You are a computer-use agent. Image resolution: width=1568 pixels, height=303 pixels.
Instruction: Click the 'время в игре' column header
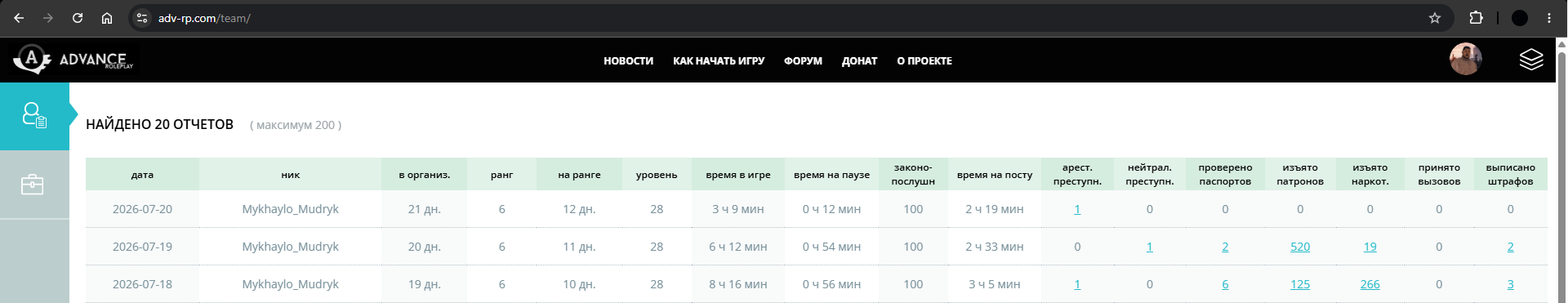coord(738,174)
